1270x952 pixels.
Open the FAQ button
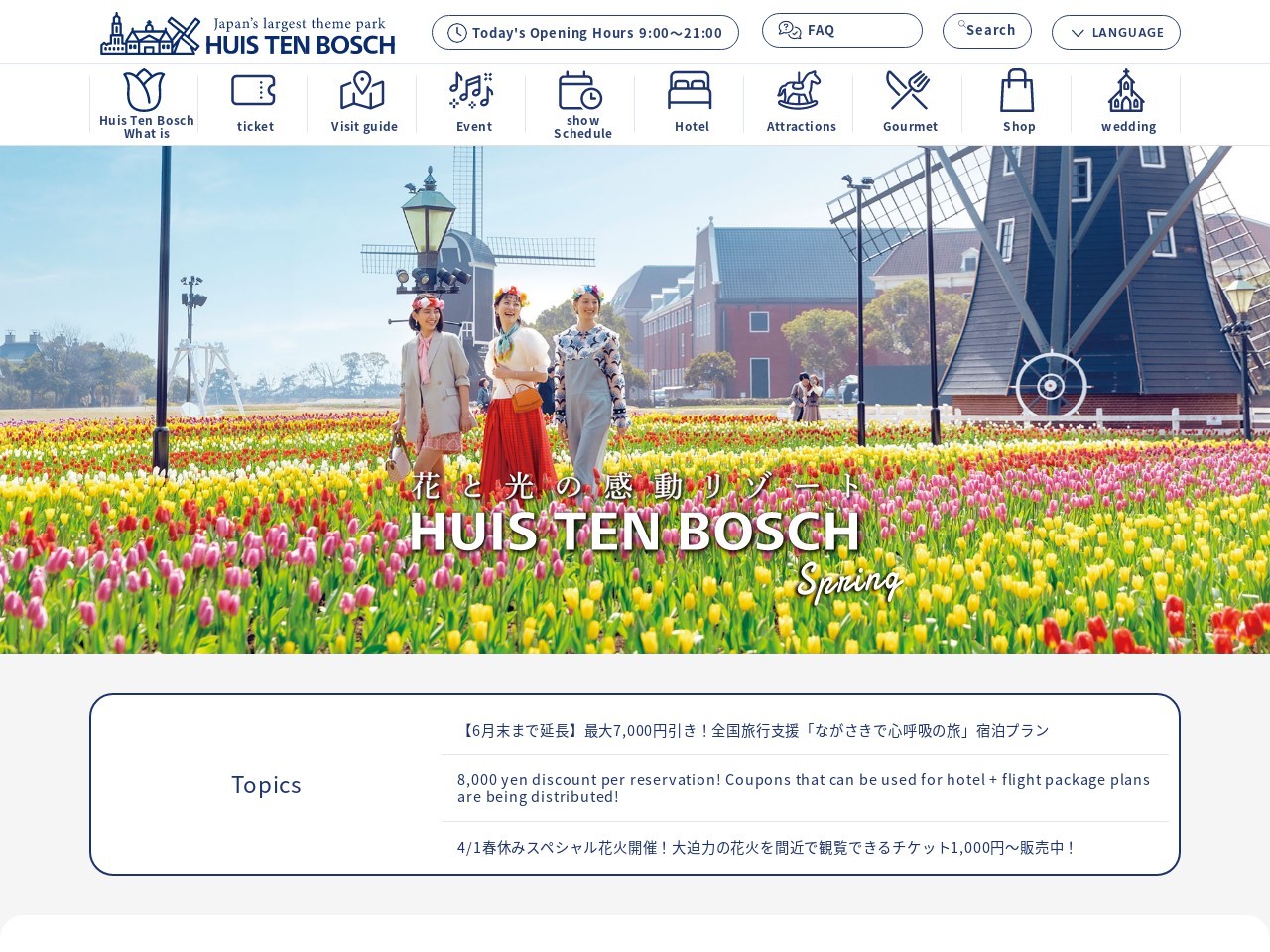tap(842, 30)
